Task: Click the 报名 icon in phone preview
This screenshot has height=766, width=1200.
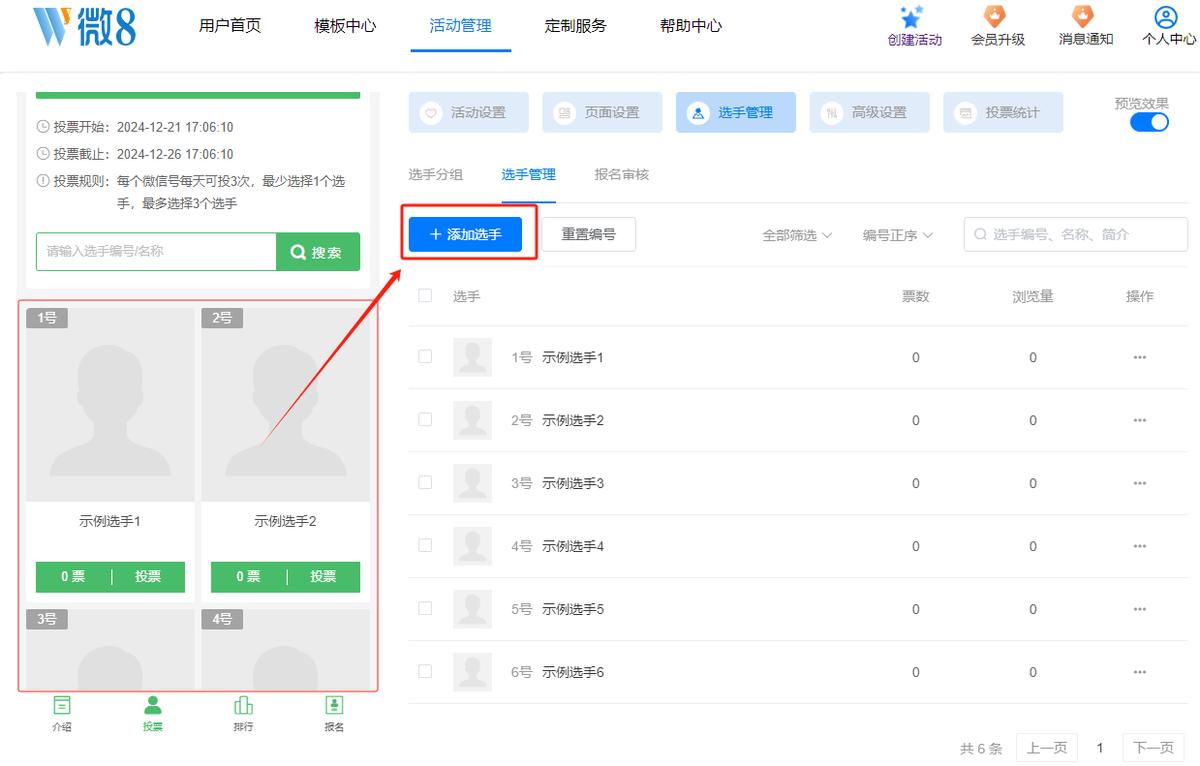Action: [334, 705]
